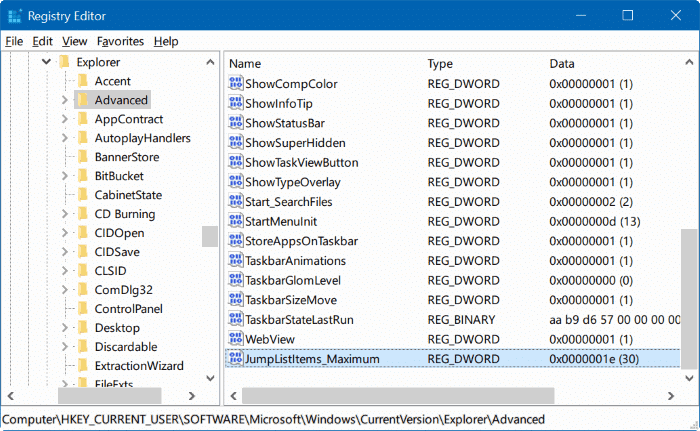Viewport: 700px width, 431px height.
Task: Click the Advanced key folder icon
Action: 83,100
